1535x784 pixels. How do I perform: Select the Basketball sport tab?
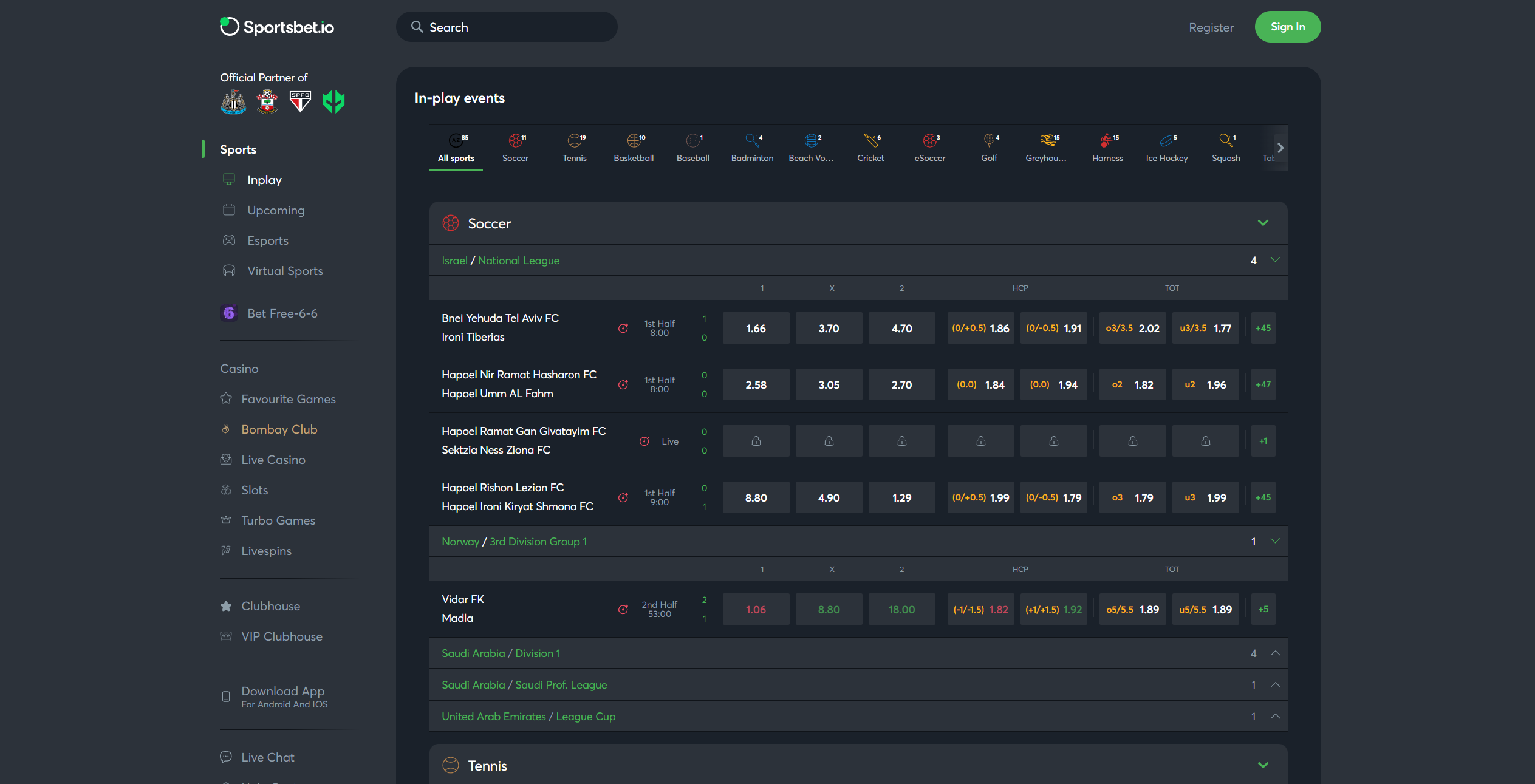tap(634, 148)
